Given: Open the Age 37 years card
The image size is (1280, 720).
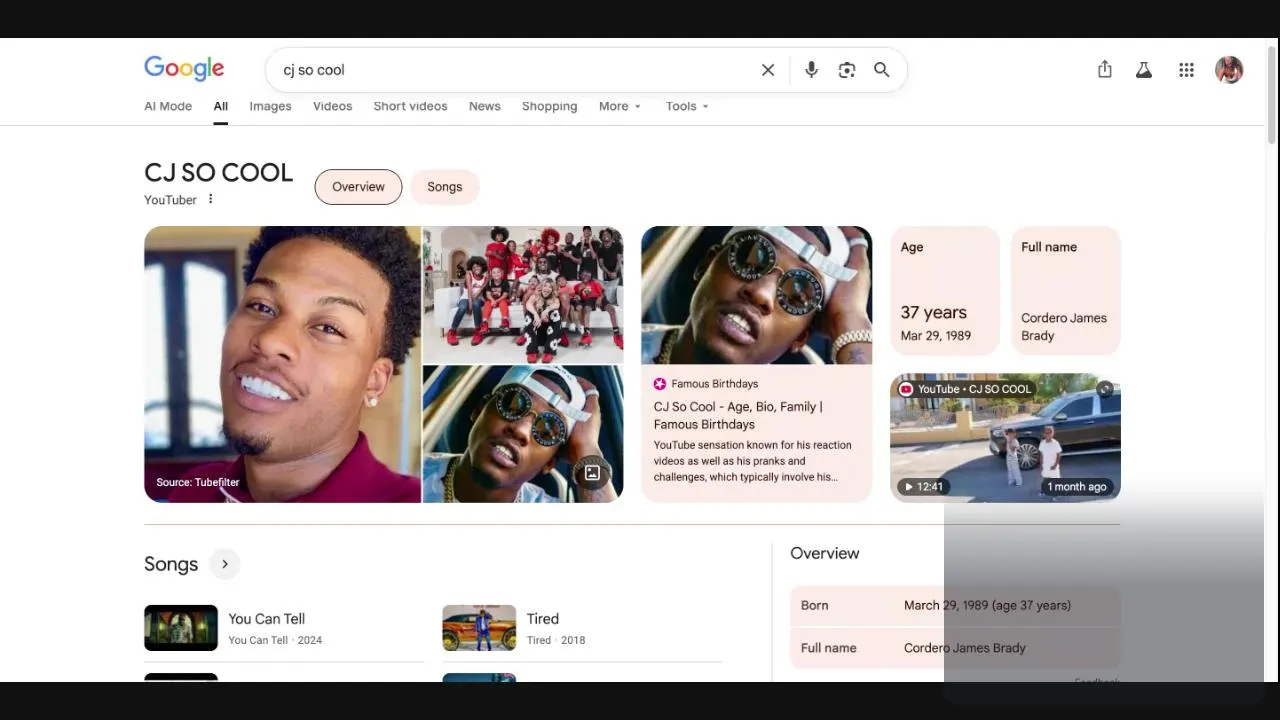Looking at the screenshot, I should click(945, 291).
